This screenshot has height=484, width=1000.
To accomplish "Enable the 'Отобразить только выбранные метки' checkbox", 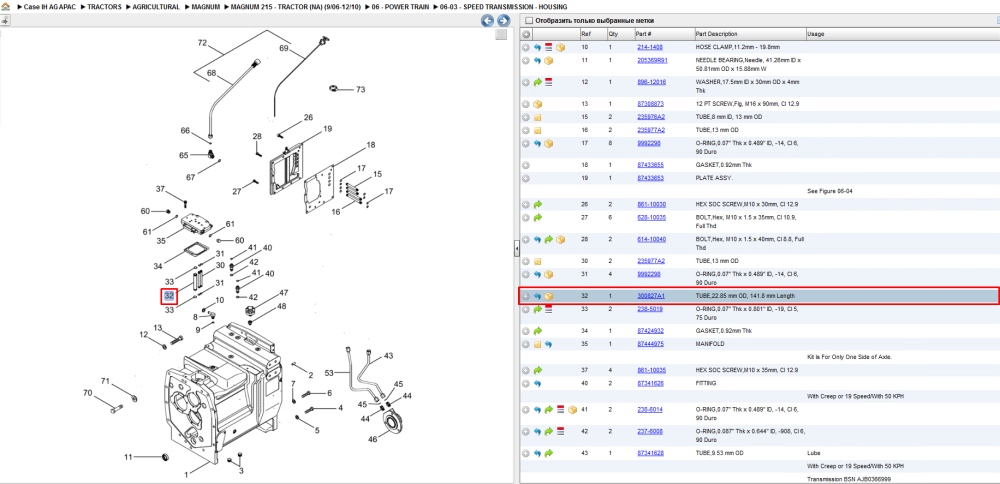I will (528, 20).
